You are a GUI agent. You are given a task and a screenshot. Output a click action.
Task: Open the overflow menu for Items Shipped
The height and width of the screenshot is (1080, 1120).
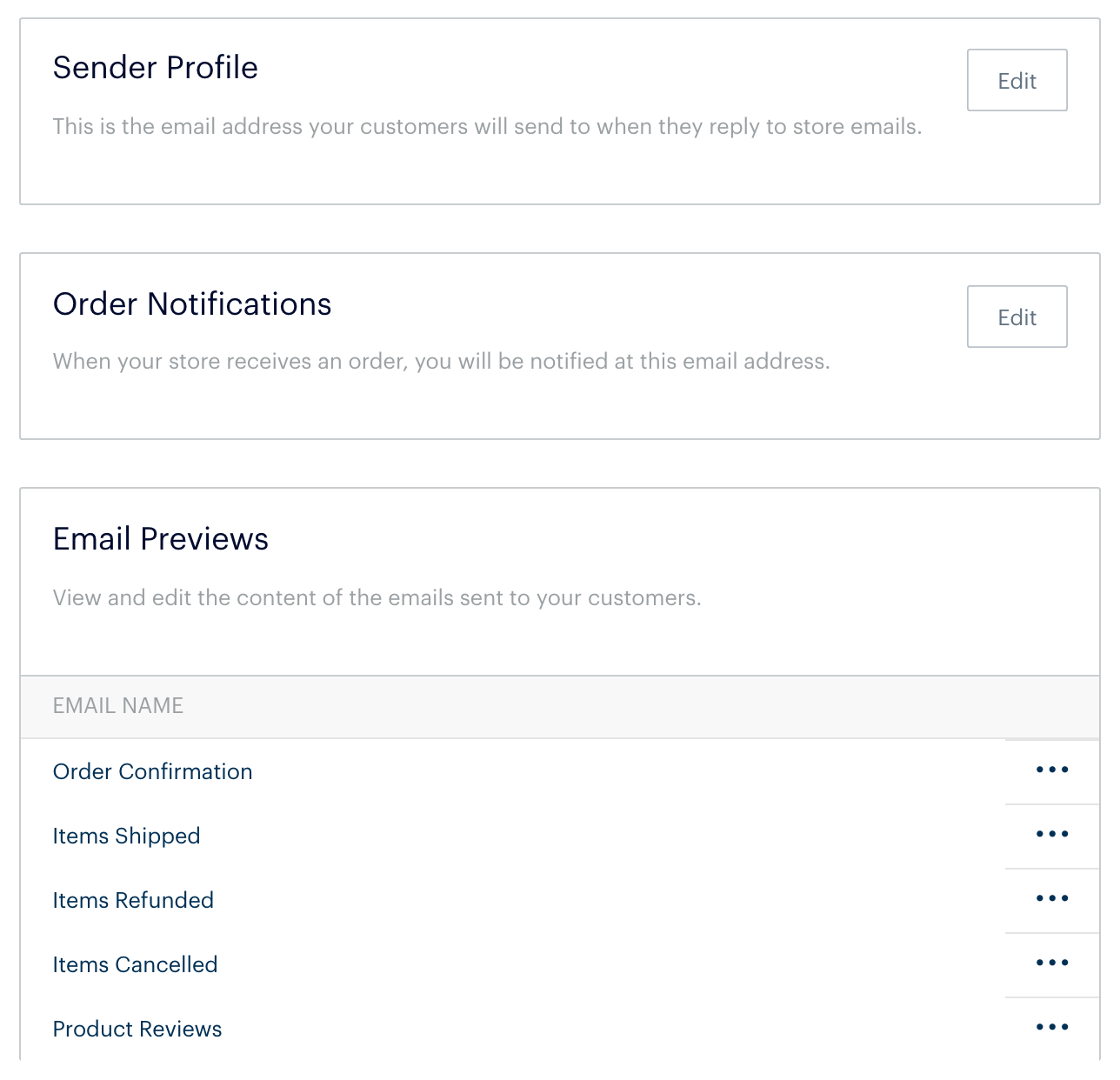click(x=1052, y=835)
